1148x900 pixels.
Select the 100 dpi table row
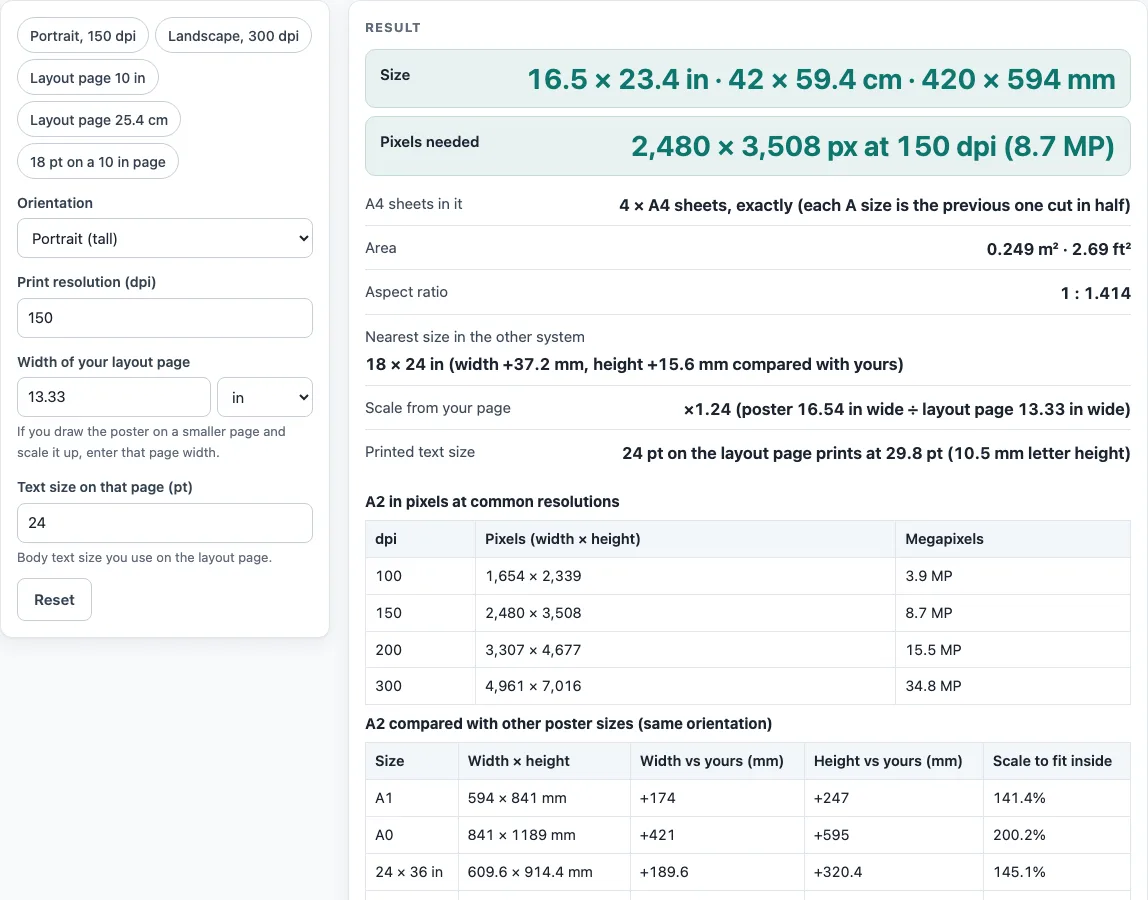click(x=748, y=576)
